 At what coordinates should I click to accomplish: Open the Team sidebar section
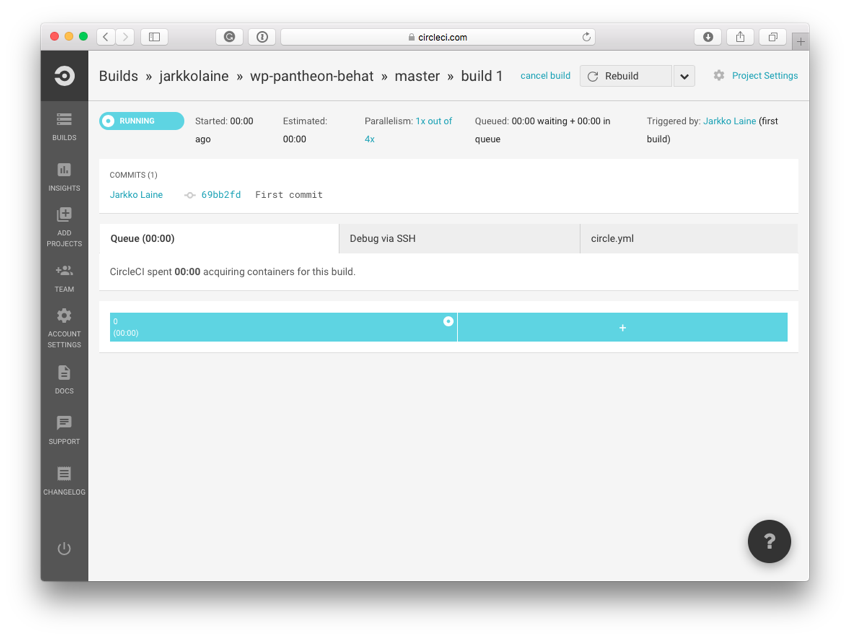64,279
